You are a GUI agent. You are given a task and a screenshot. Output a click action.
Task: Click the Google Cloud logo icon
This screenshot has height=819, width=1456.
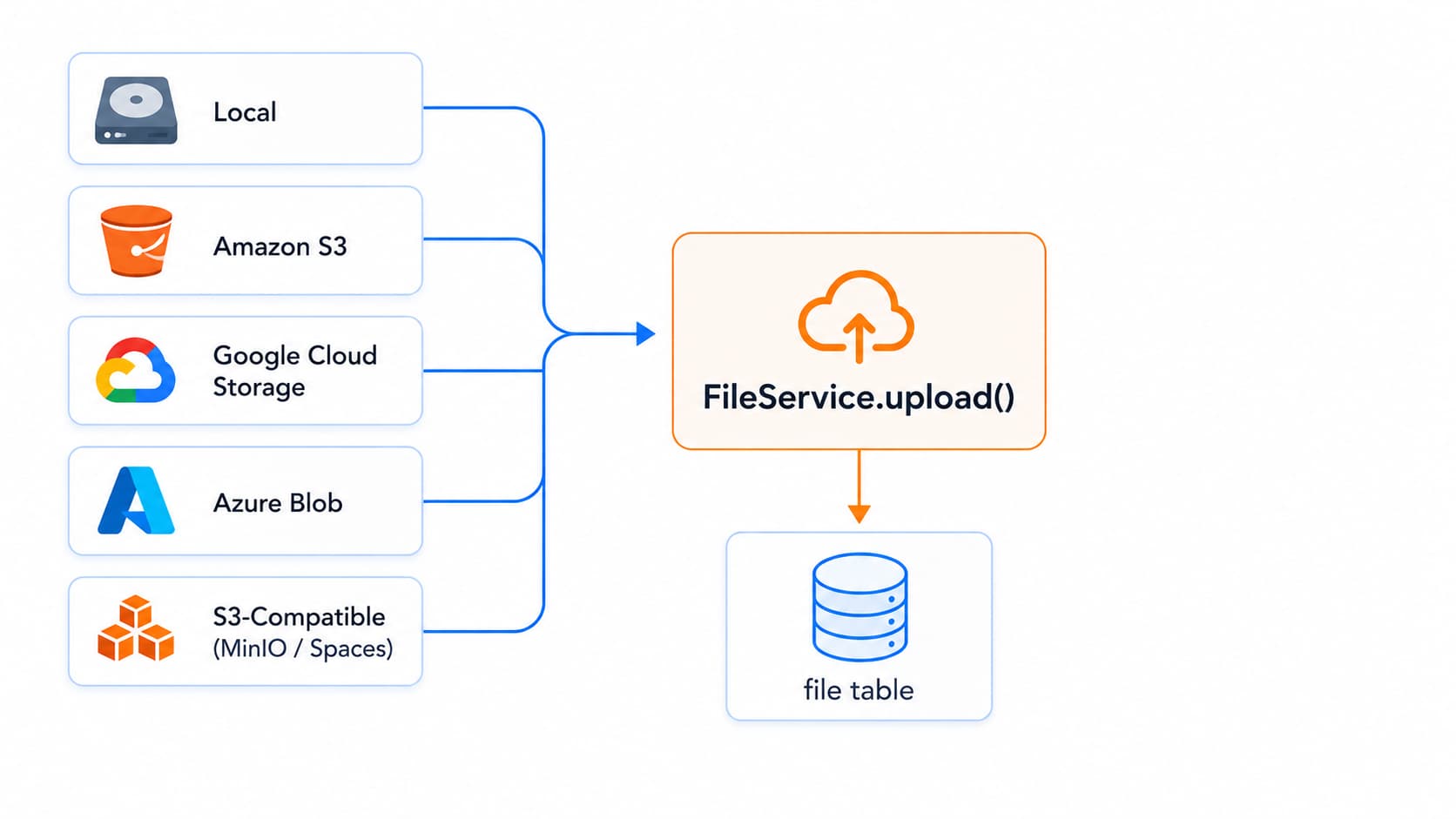click(135, 371)
